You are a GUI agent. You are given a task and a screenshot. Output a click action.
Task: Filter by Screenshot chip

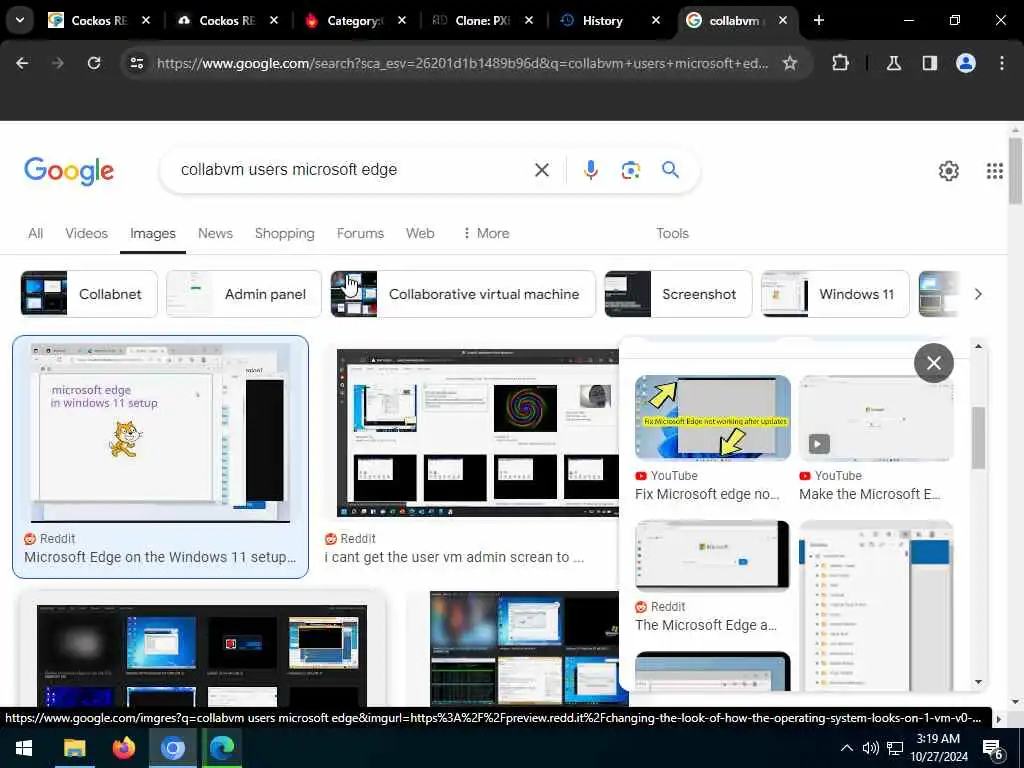(x=679, y=294)
